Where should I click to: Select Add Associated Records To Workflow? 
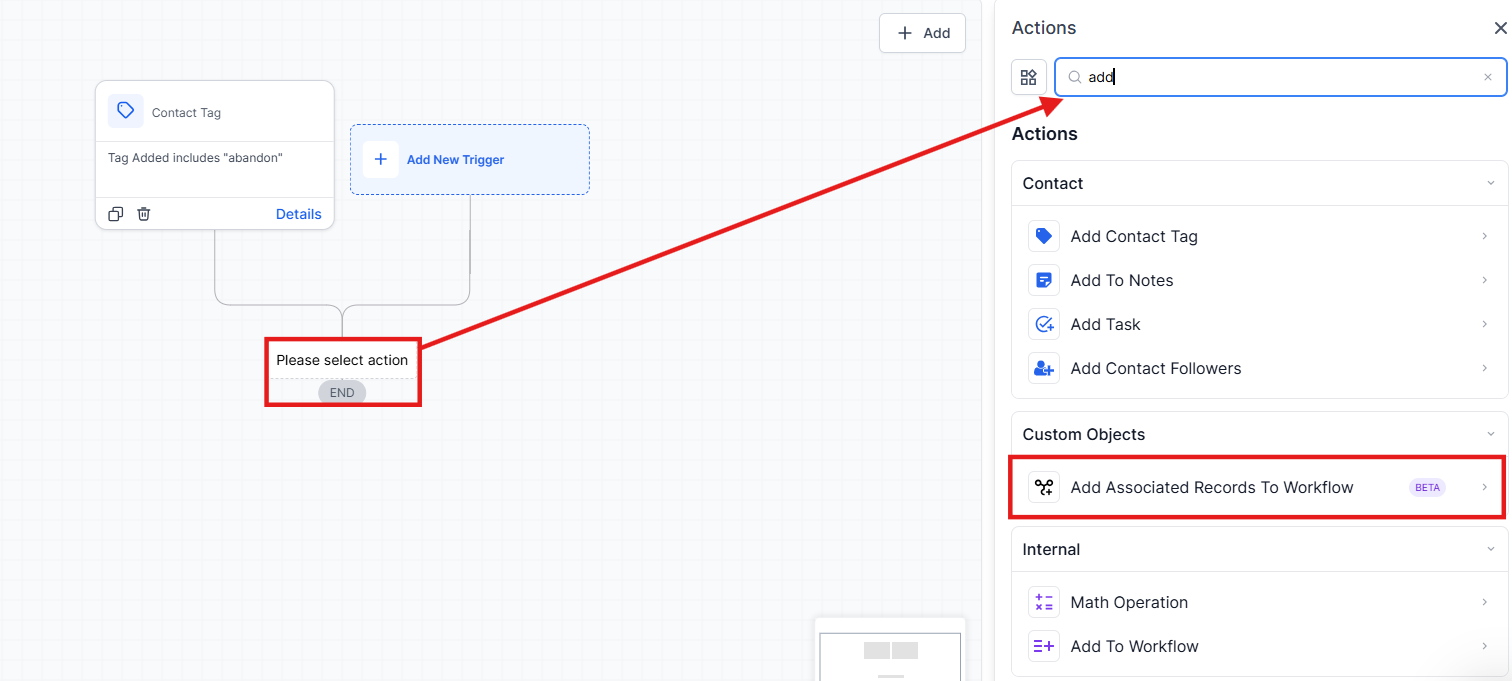(1211, 488)
